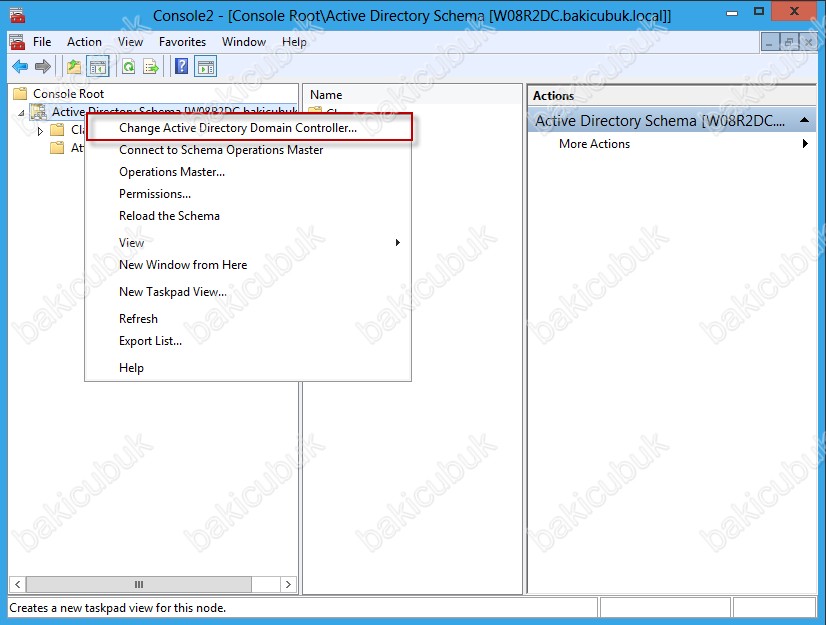
Task: Select Export List... in the context menu
Action: [248, 341]
